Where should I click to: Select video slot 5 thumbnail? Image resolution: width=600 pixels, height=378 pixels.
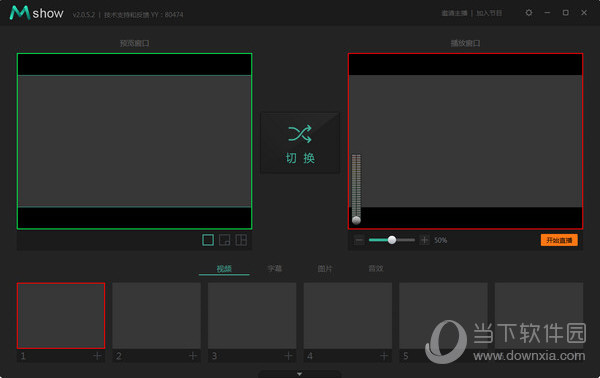(x=443, y=316)
